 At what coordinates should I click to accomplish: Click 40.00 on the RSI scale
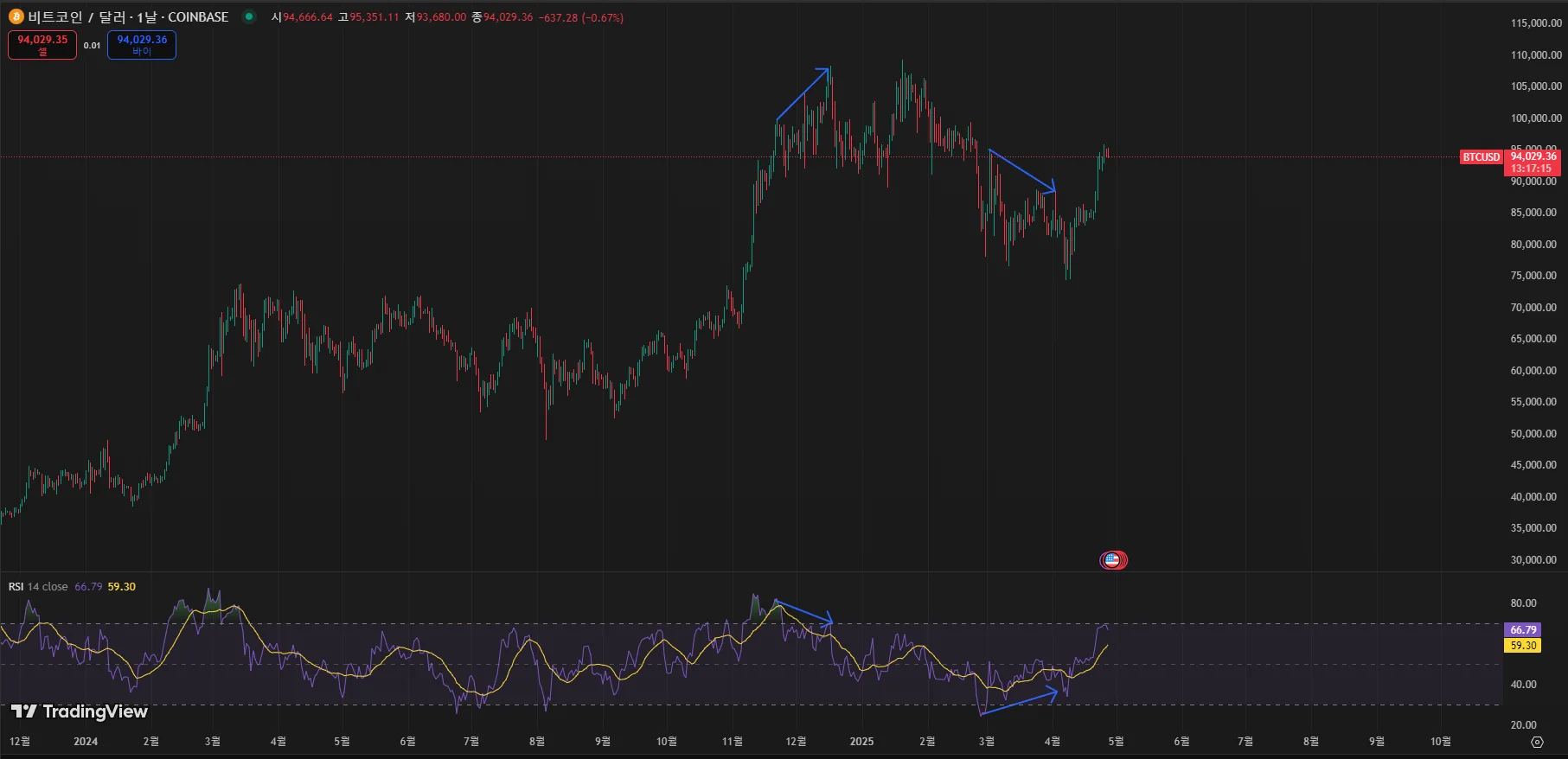tap(1523, 685)
